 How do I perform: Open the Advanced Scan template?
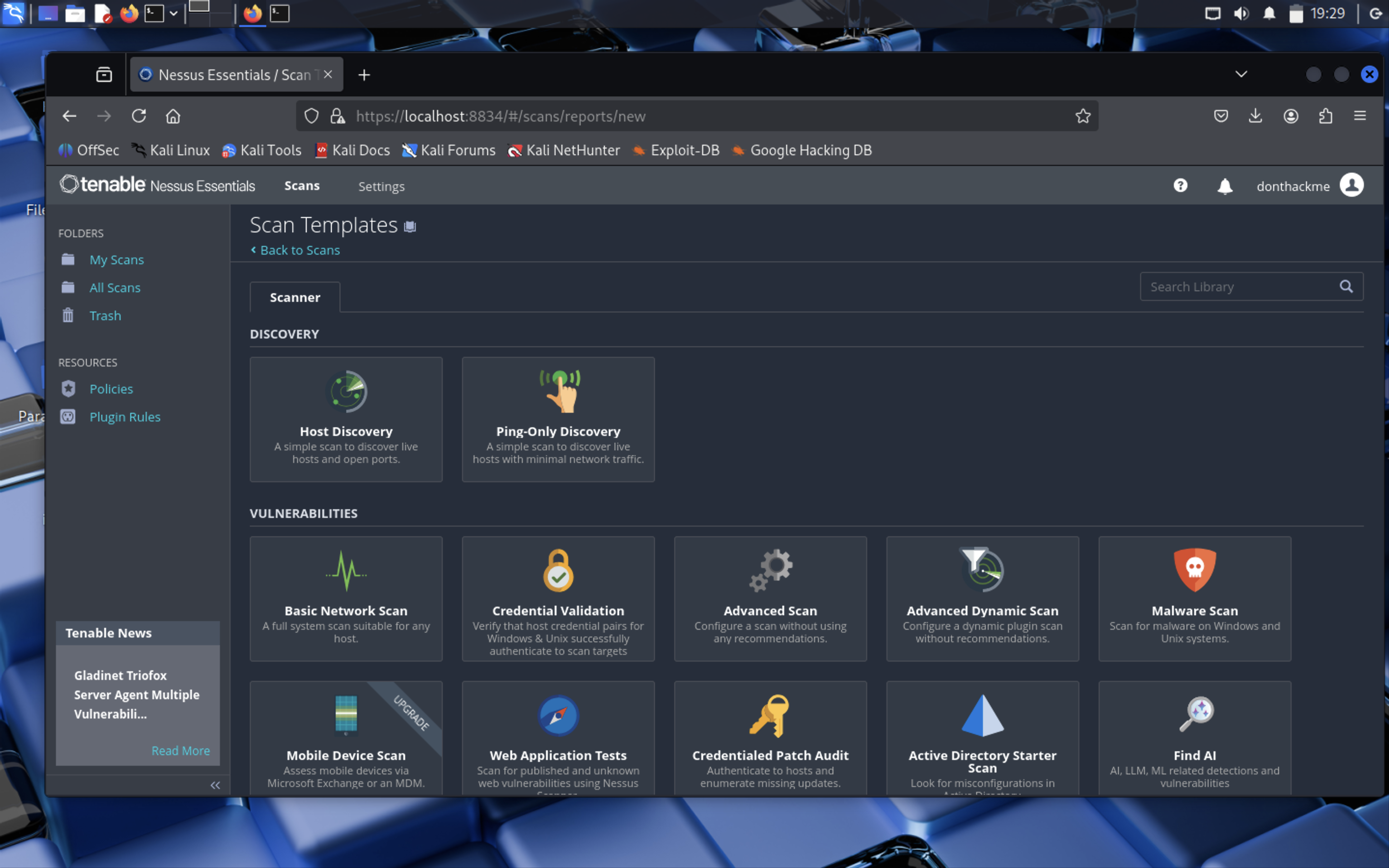(770, 599)
